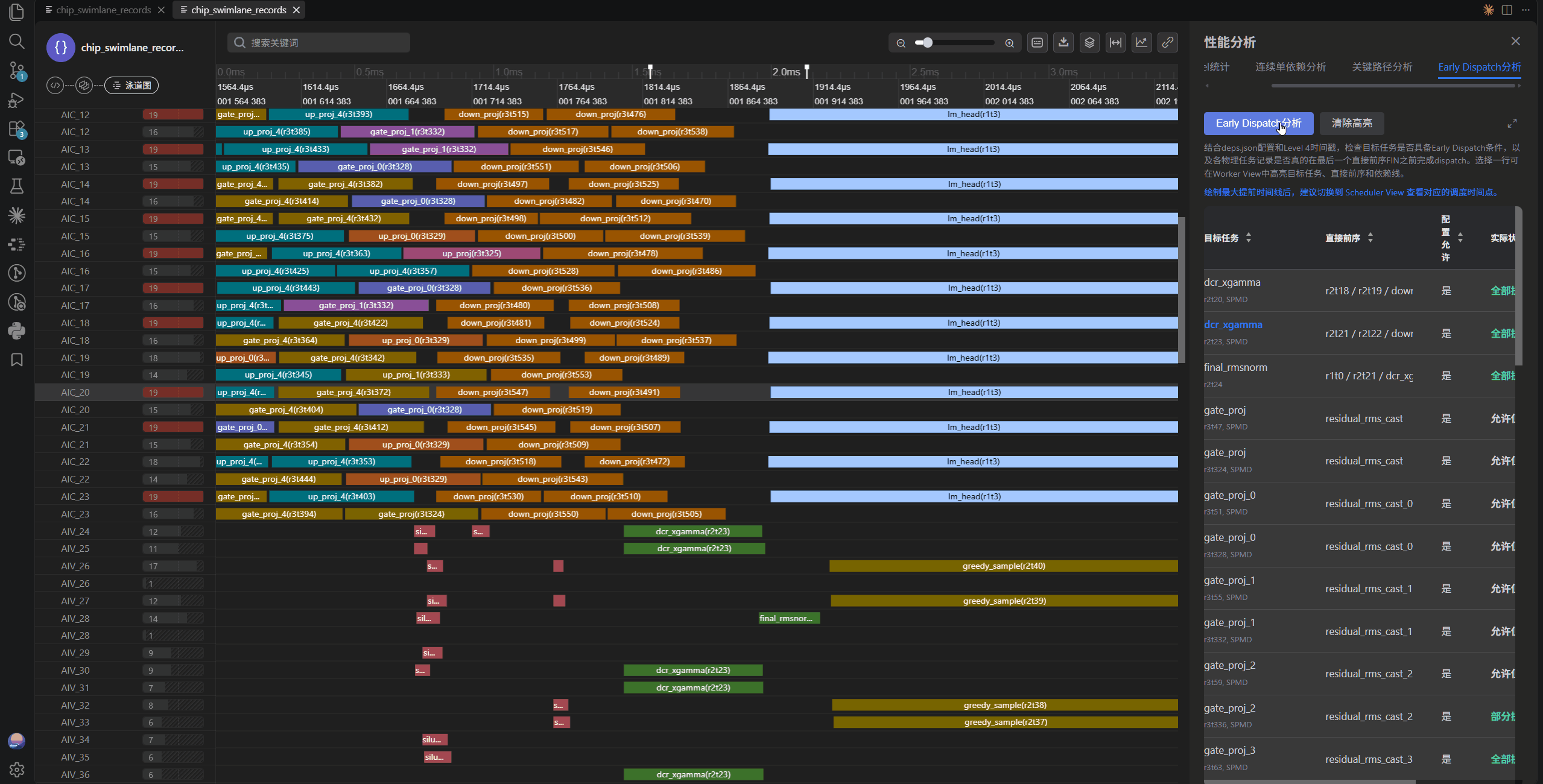The width and height of the screenshot is (1543, 784).
Task: Open the Python icon in activity bar
Action: pyautogui.click(x=16, y=330)
